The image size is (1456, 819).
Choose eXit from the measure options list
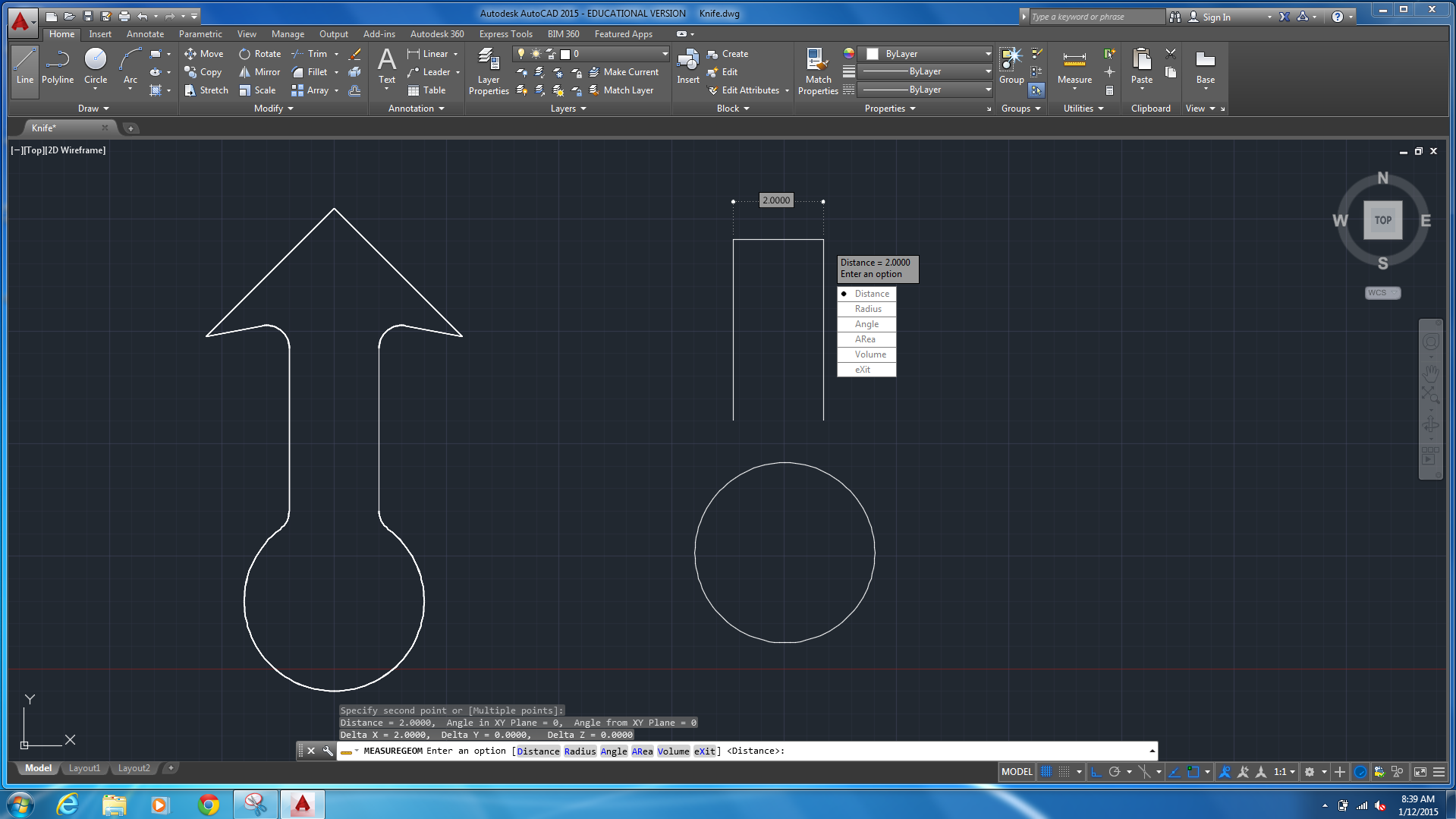tap(866, 370)
